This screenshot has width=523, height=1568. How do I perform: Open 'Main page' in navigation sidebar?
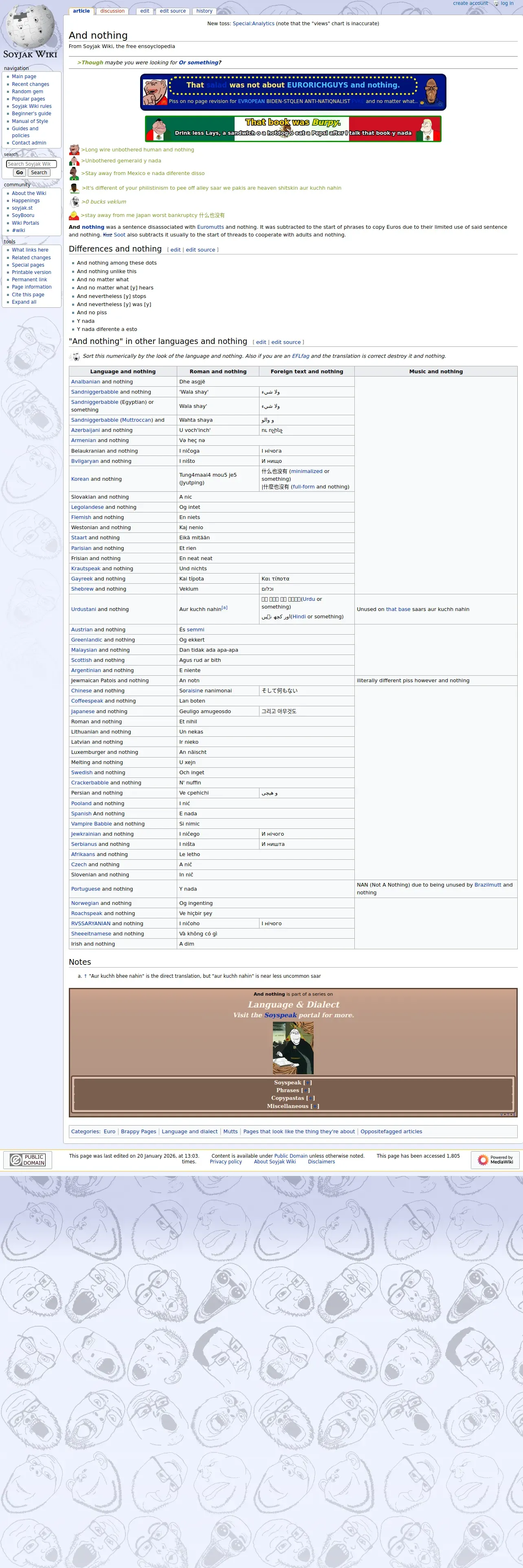click(24, 77)
